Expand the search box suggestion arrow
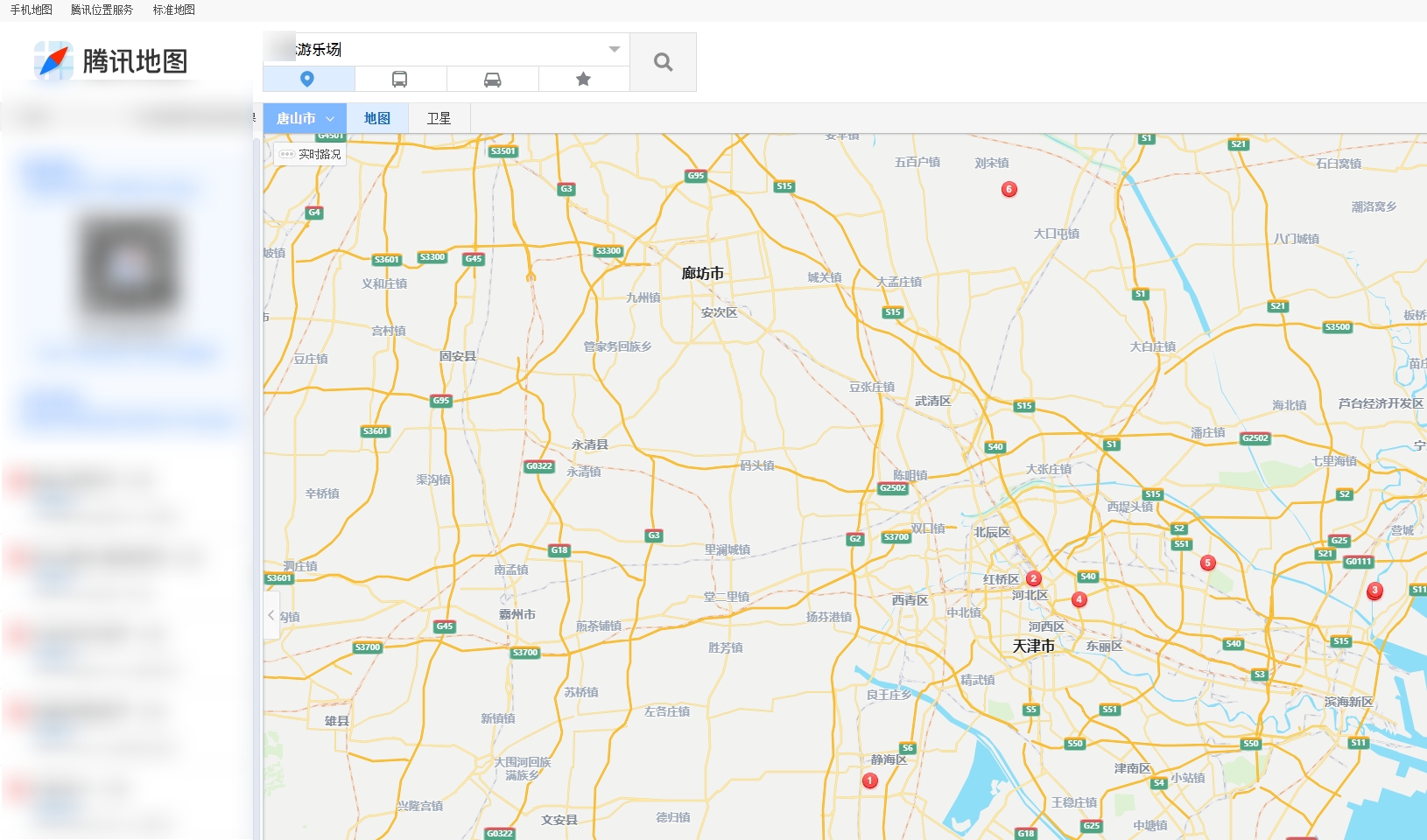1427x840 pixels. tap(614, 49)
